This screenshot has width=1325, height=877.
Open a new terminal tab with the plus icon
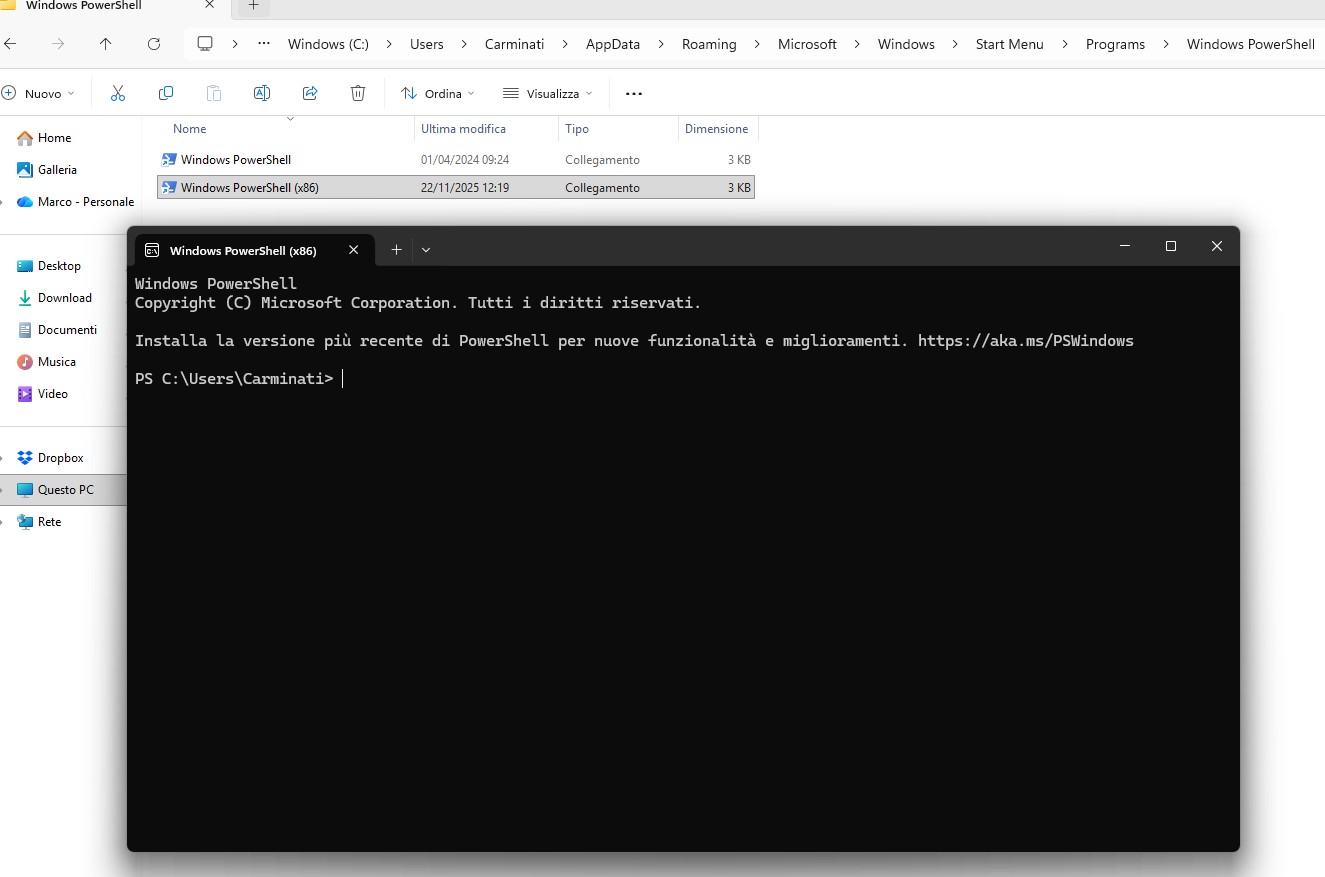click(395, 249)
